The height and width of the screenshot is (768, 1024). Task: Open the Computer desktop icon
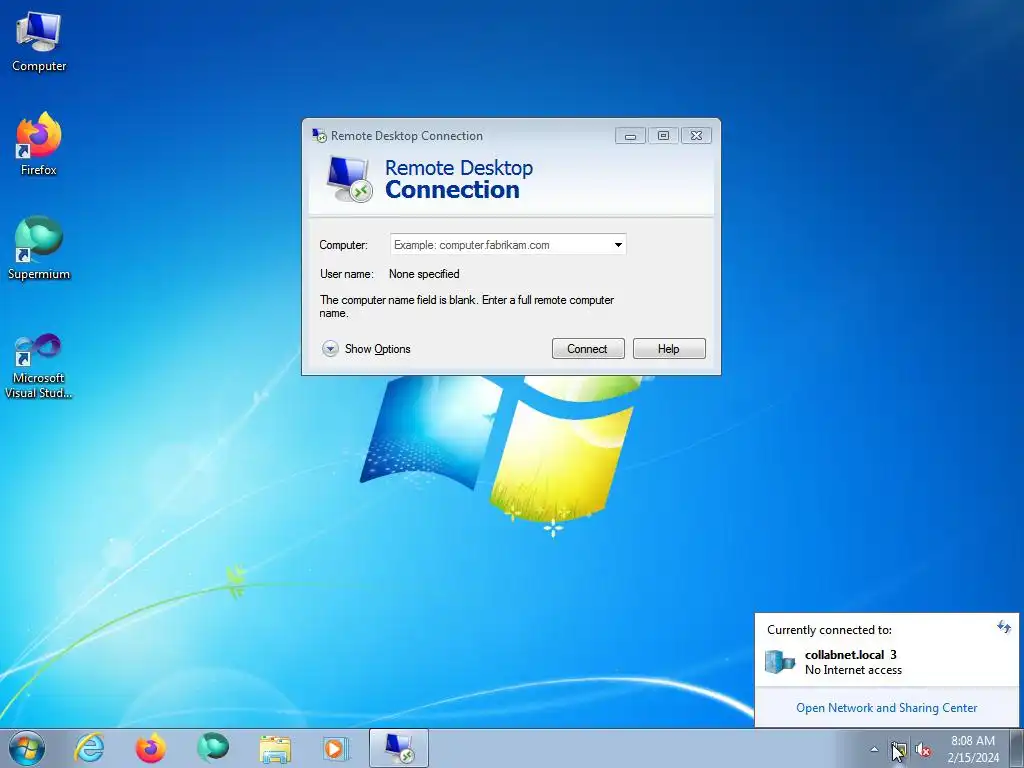pyautogui.click(x=39, y=42)
